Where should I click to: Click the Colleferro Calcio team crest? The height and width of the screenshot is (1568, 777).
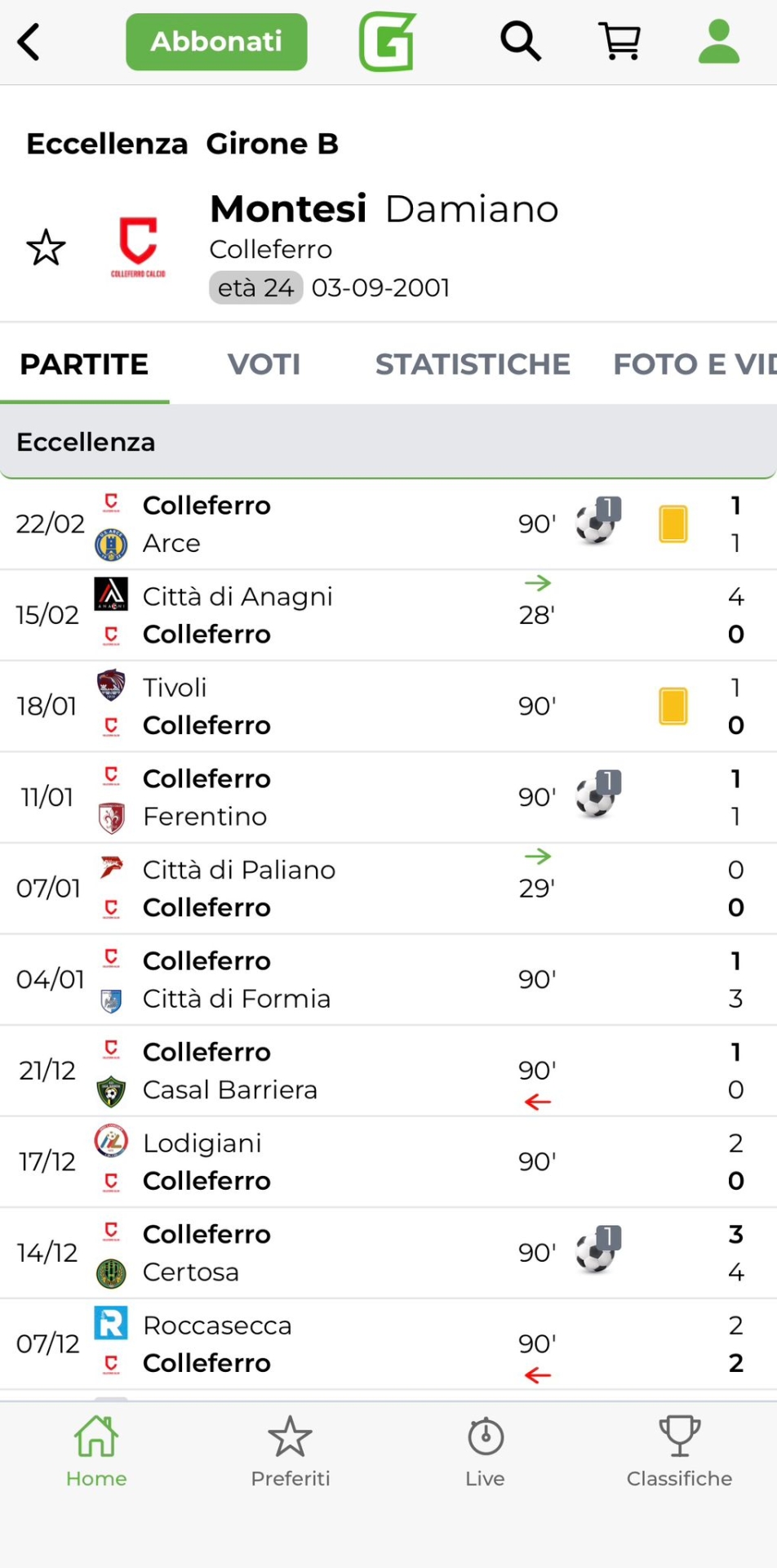coord(138,247)
